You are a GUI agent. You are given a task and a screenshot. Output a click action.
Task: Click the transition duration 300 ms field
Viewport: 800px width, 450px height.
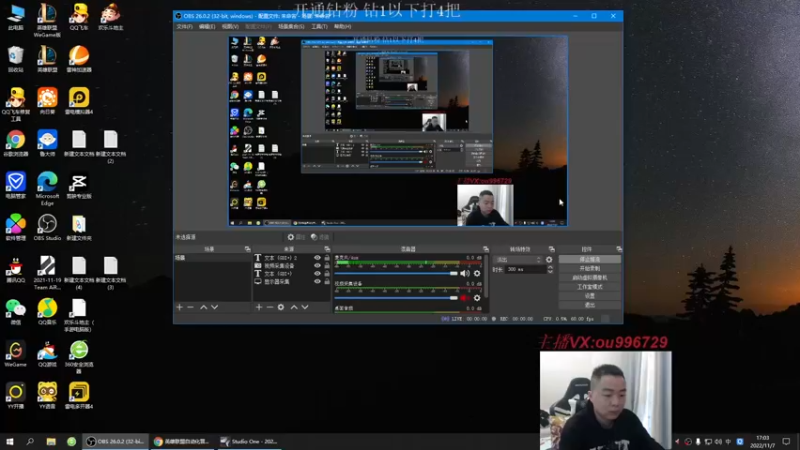[x=526, y=269]
